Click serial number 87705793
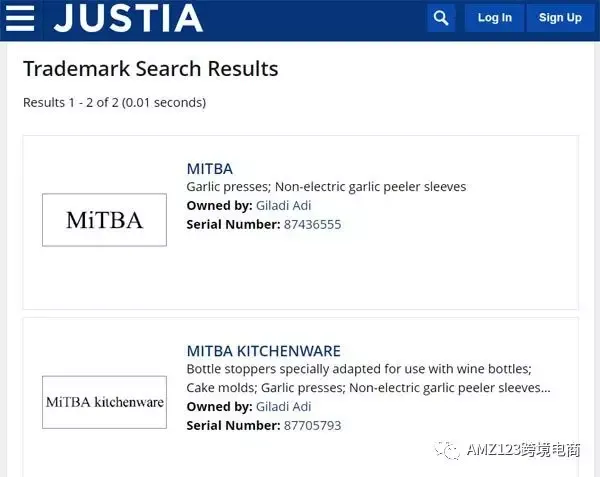 point(312,426)
